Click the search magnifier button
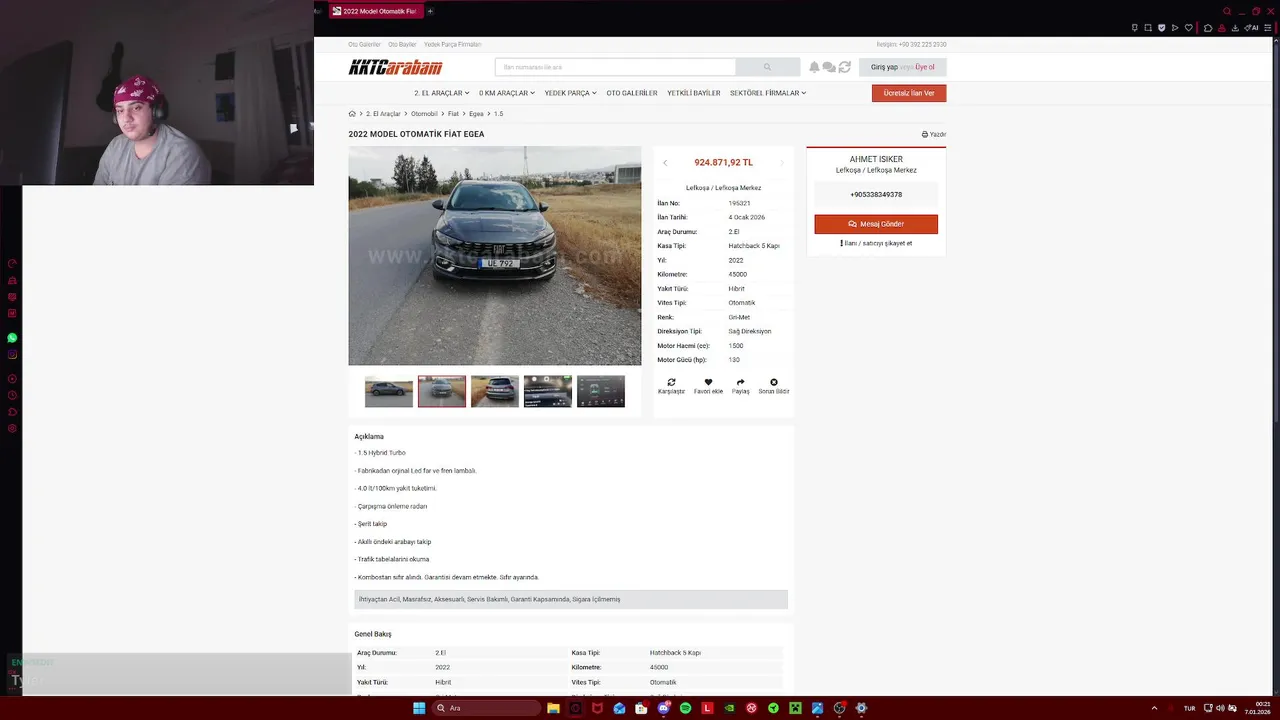Image resolution: width=1280 pixels, height=720 pixels. click(x=767, y=67)
